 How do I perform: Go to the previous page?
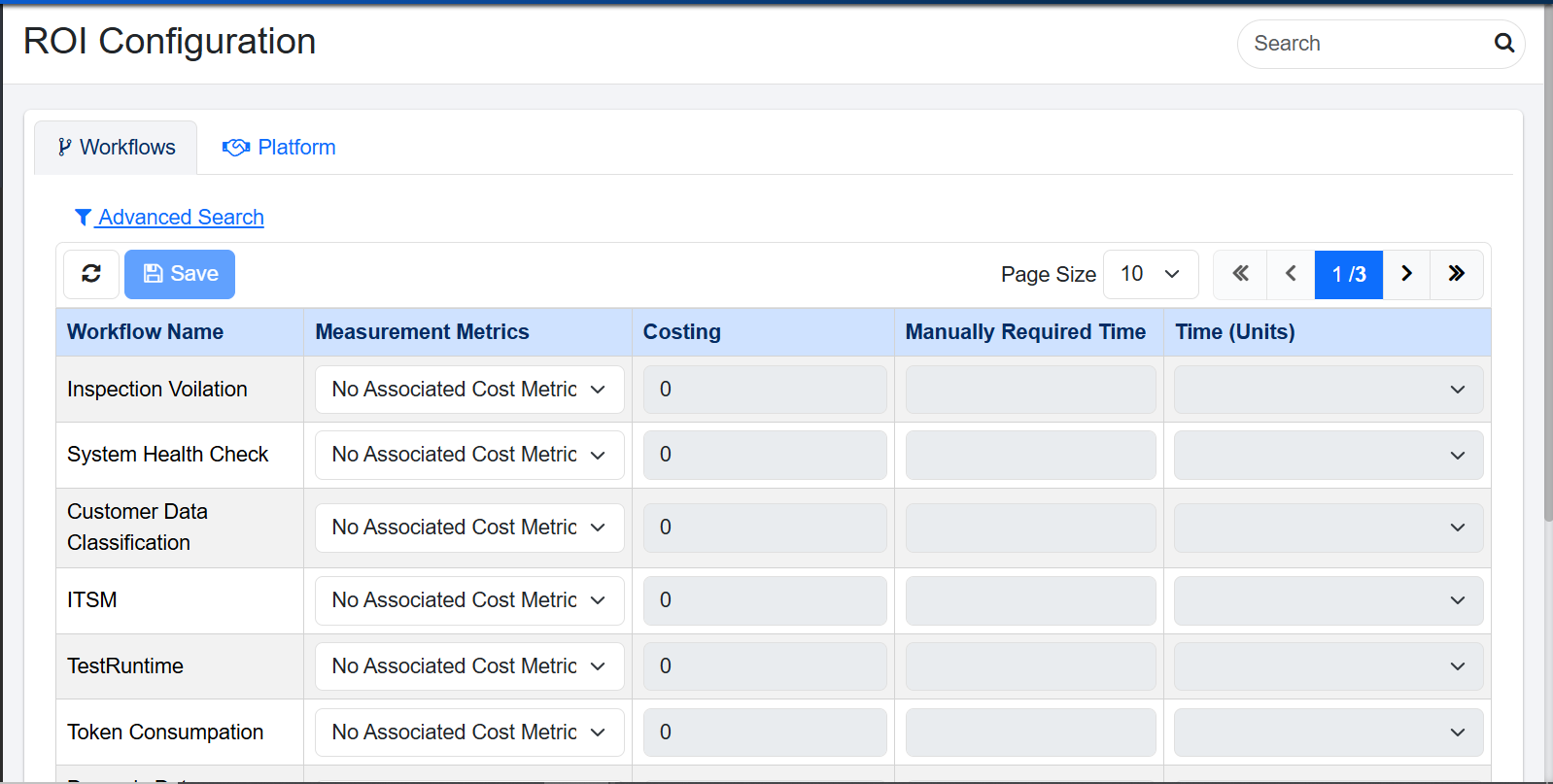click(x=1291, y=274)
